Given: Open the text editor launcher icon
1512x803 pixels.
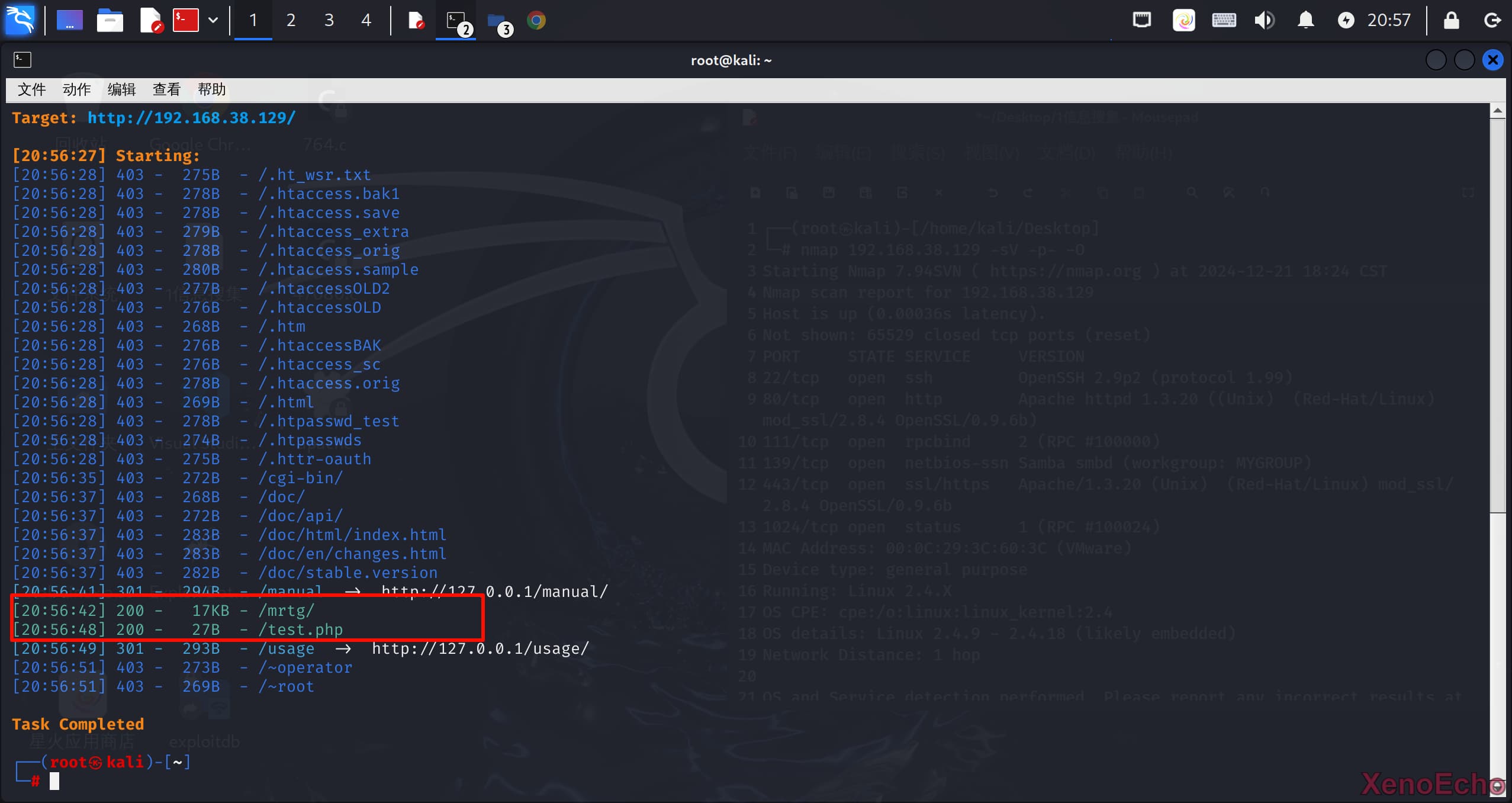Looking at the screenshot, I should (x=150, y=21).
